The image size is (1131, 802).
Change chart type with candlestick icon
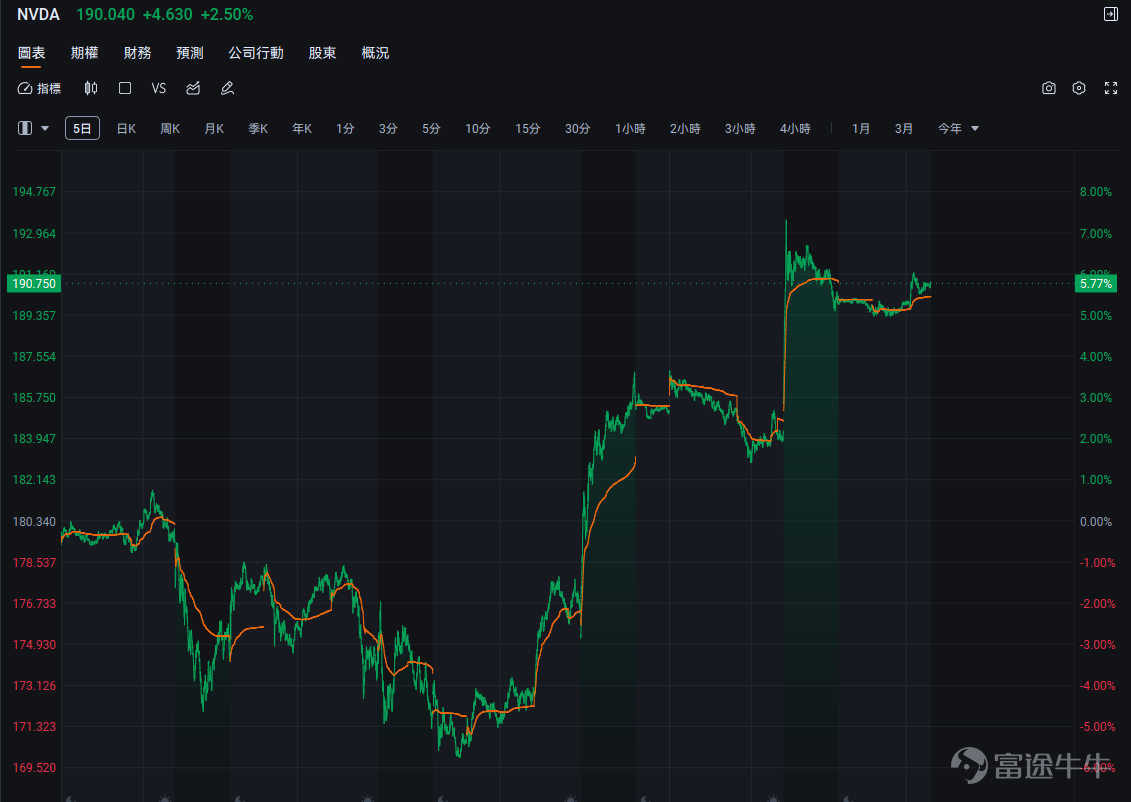[91, 88]
